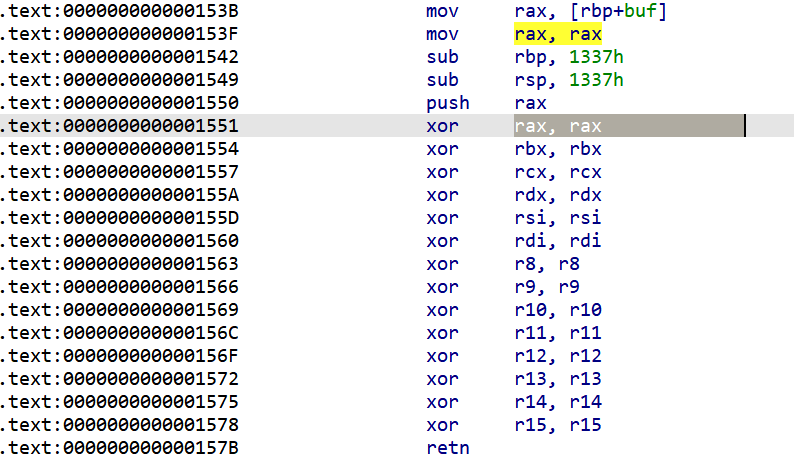Click the r11, r11 operand
This screenshot has width=794, height=458.
pos(558,333)
